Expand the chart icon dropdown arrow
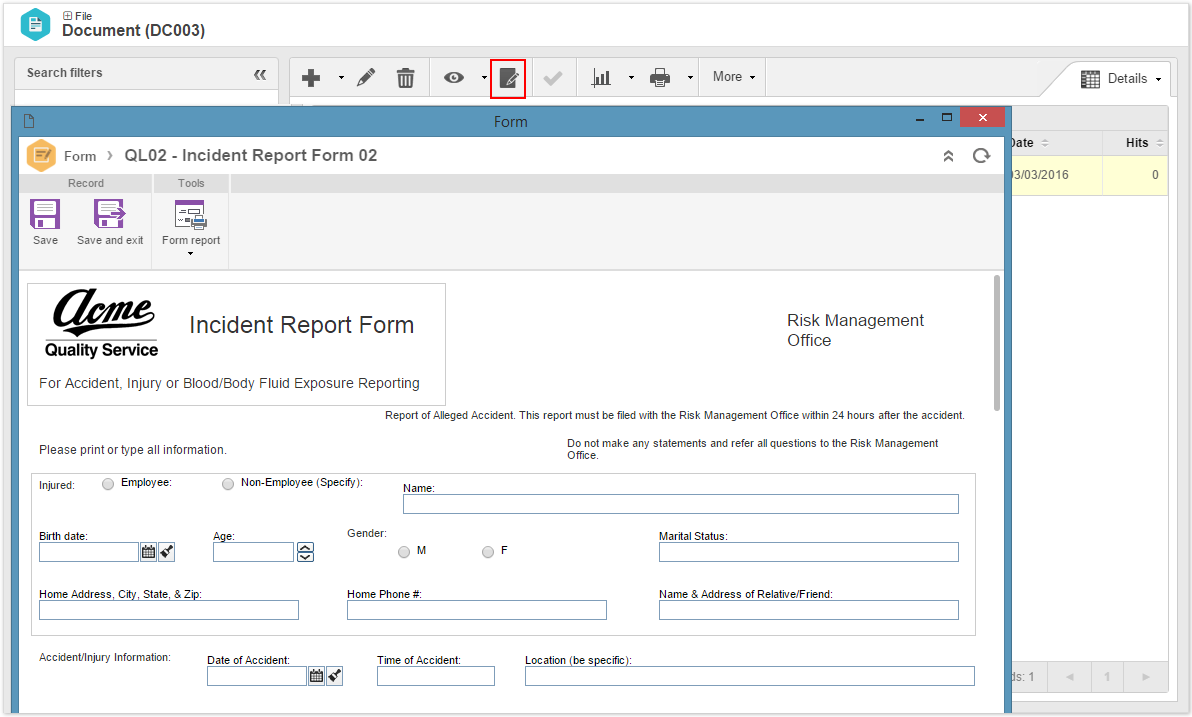This screenshot has width=1192, height=717. [631, 78]
